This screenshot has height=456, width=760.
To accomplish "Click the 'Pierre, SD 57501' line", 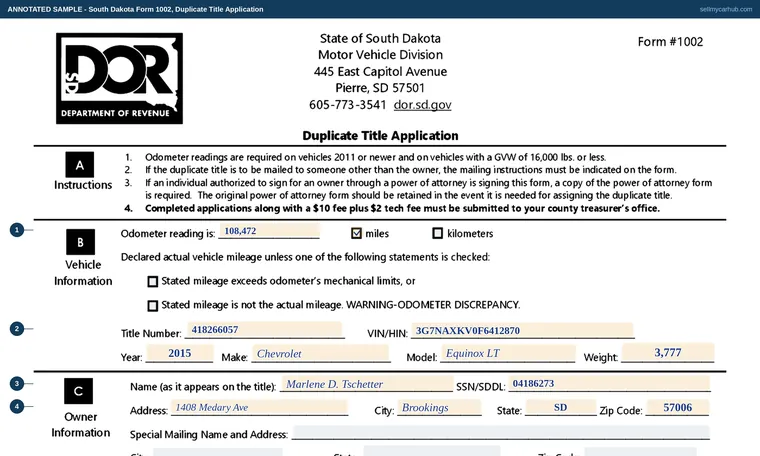I will [x=380, y=88].
